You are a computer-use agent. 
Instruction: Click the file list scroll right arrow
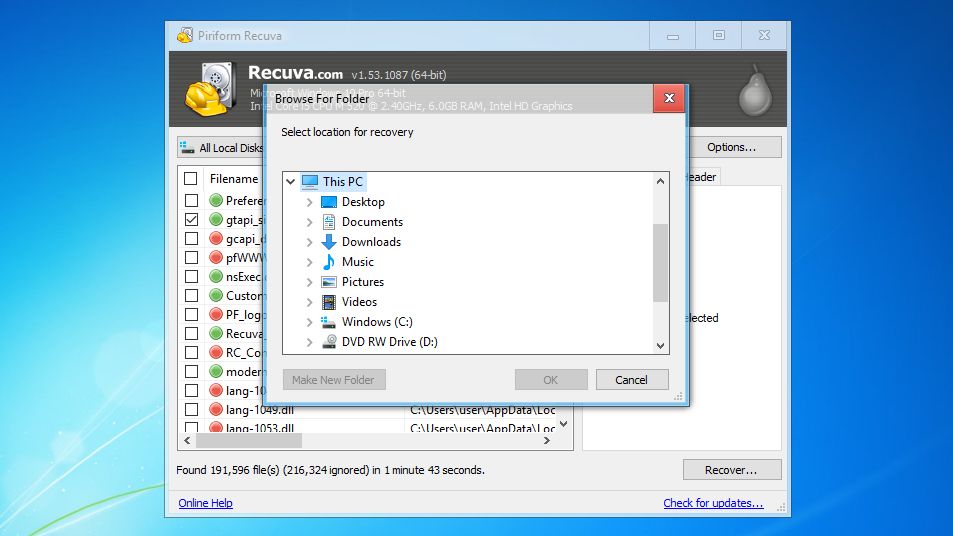pos(547,441)
